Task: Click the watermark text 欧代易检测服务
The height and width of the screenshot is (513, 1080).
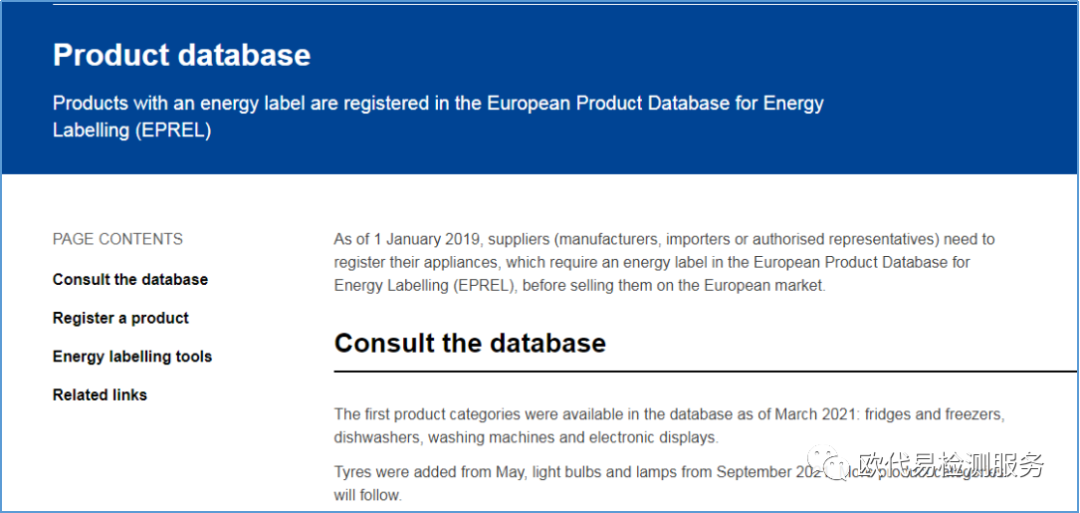Action: click(x=952, y=465)
